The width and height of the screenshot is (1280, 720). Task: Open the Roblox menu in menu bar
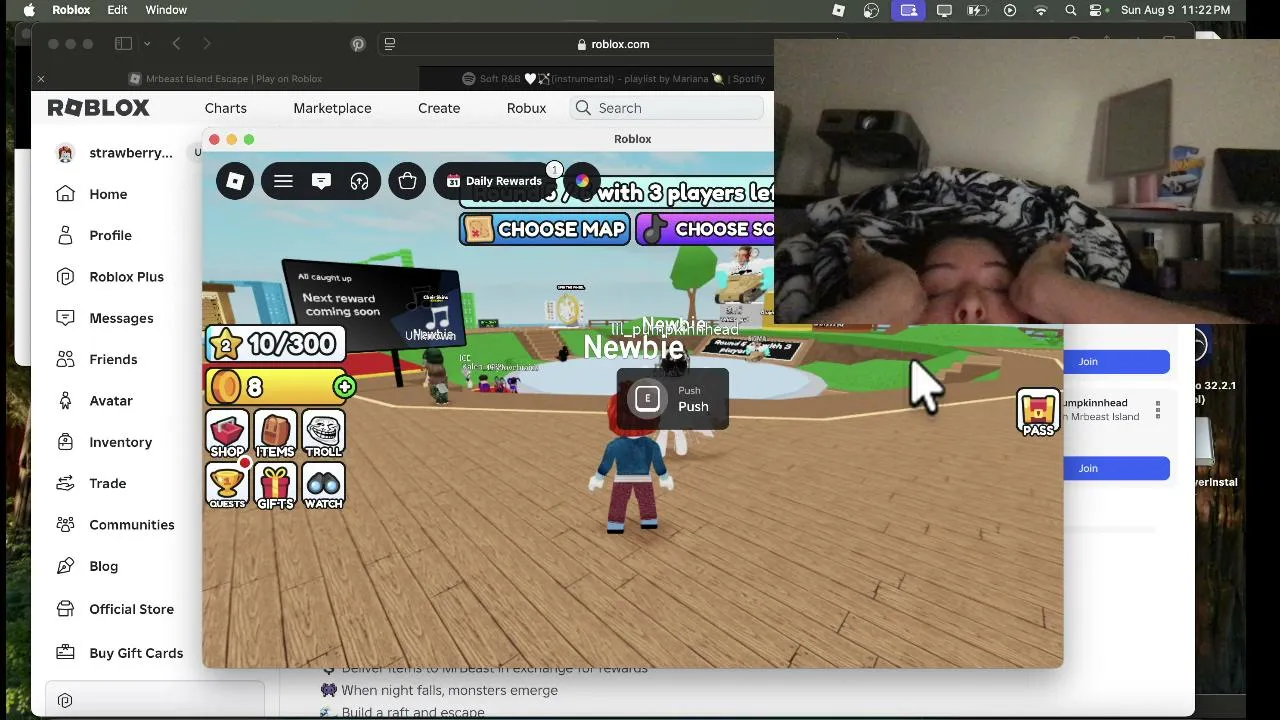[x=71, y=10]
